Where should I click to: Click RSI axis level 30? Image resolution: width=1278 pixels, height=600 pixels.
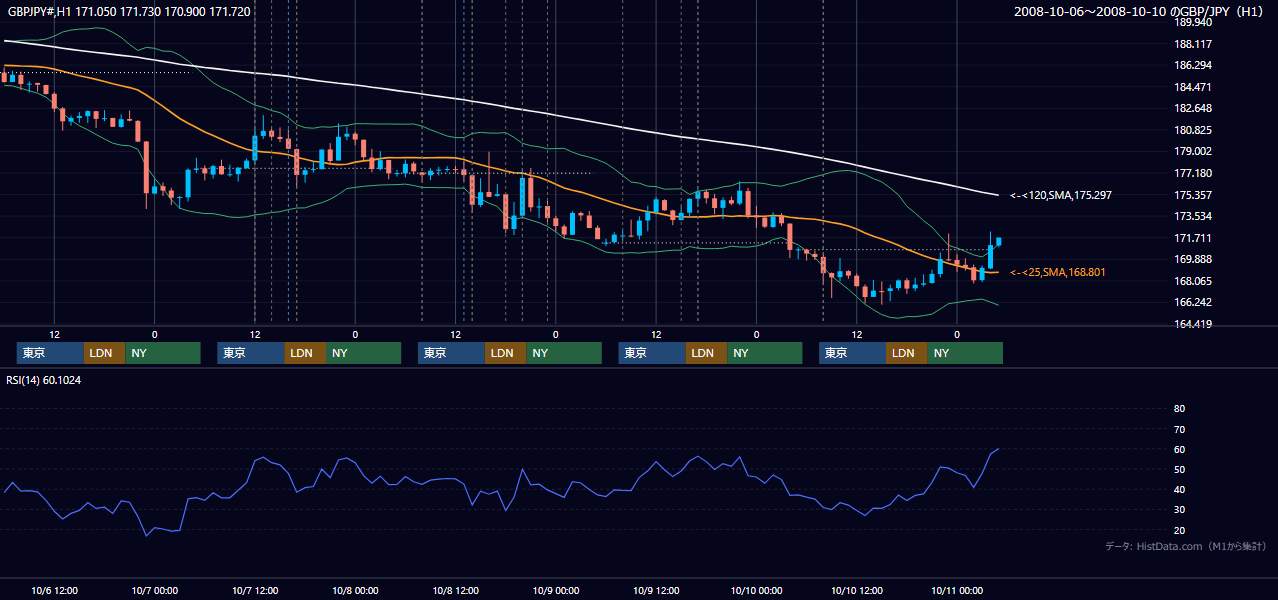[x=1179, y=509]
